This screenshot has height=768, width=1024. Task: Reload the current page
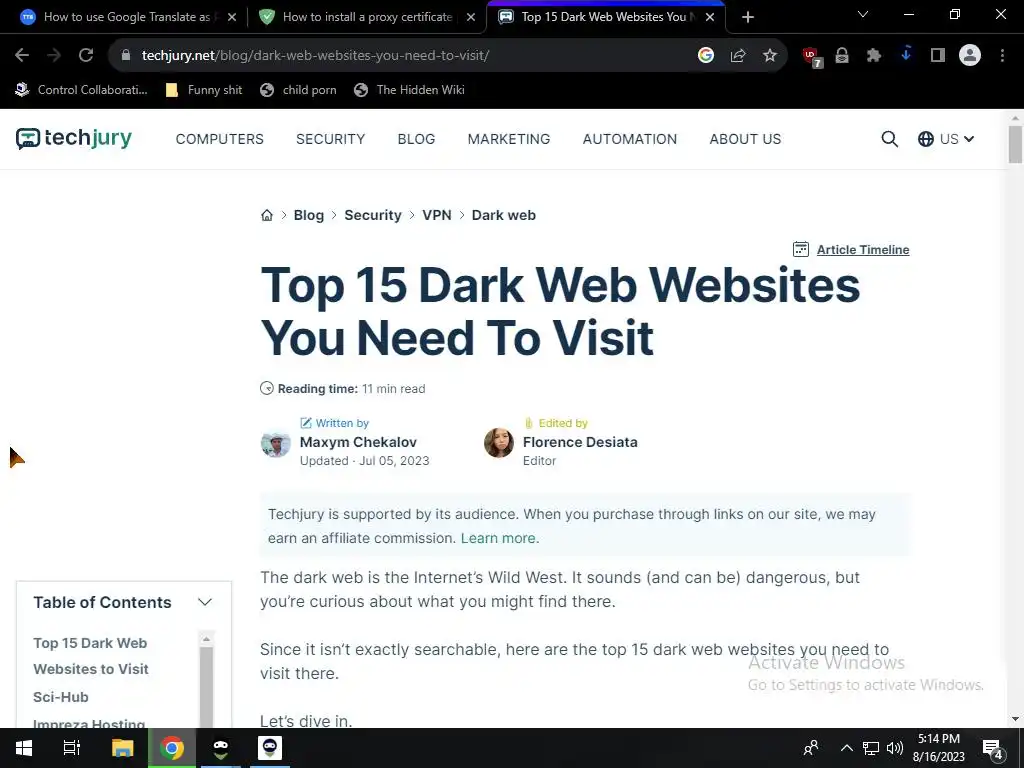pyautogui.click(x=86, y=56)
